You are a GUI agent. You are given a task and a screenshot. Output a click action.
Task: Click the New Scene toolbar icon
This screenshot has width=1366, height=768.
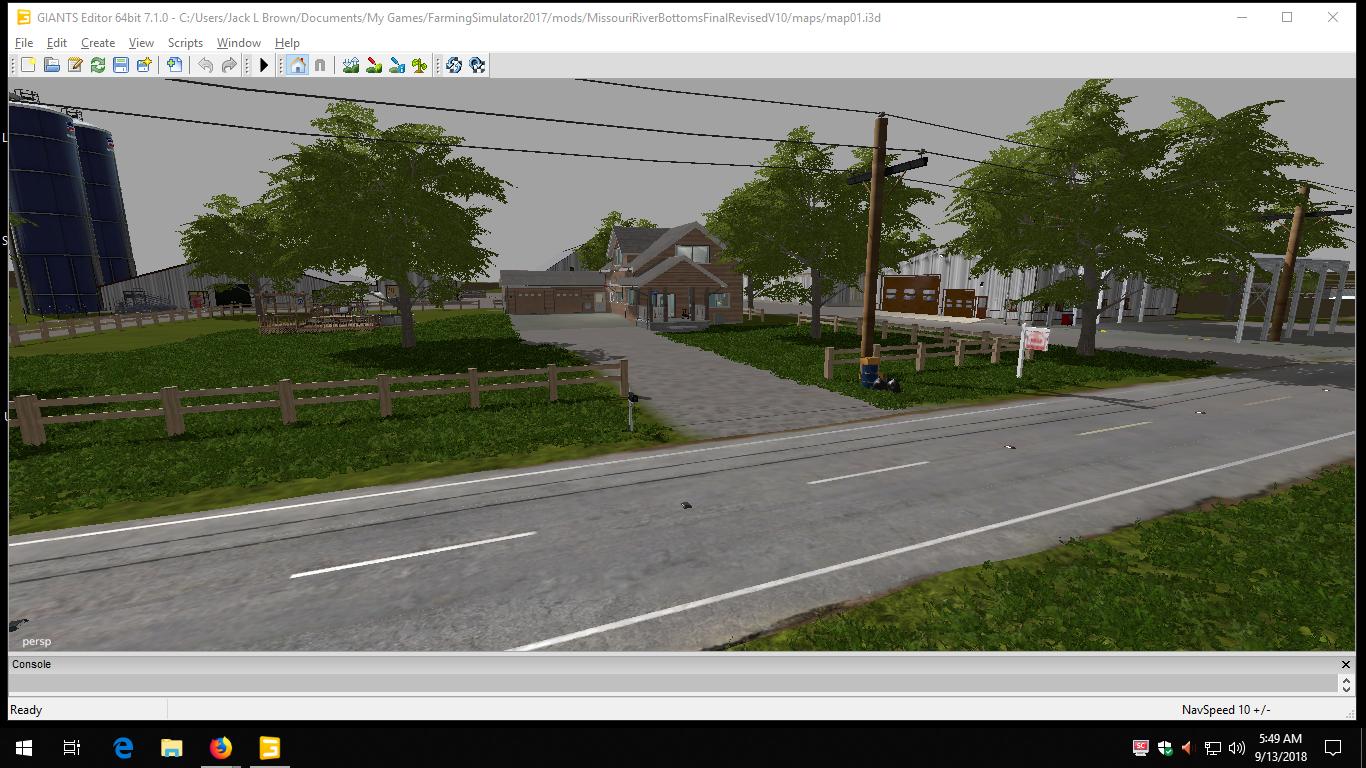28,65
